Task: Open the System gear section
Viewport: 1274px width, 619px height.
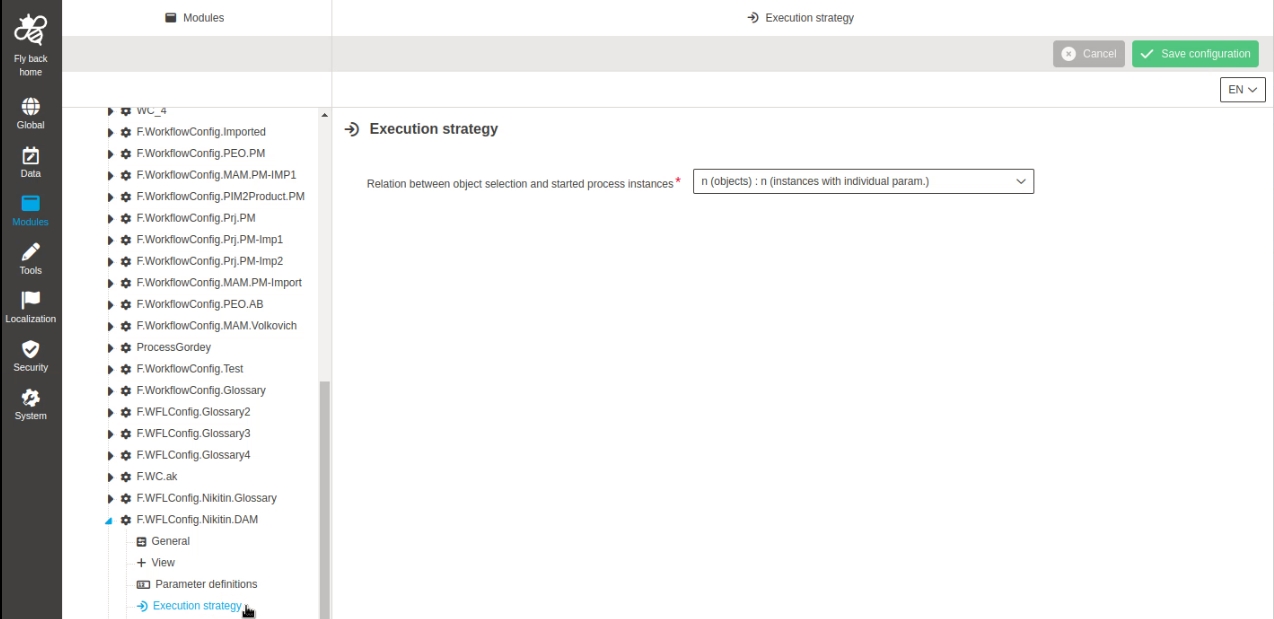Action: pos(30,404)
